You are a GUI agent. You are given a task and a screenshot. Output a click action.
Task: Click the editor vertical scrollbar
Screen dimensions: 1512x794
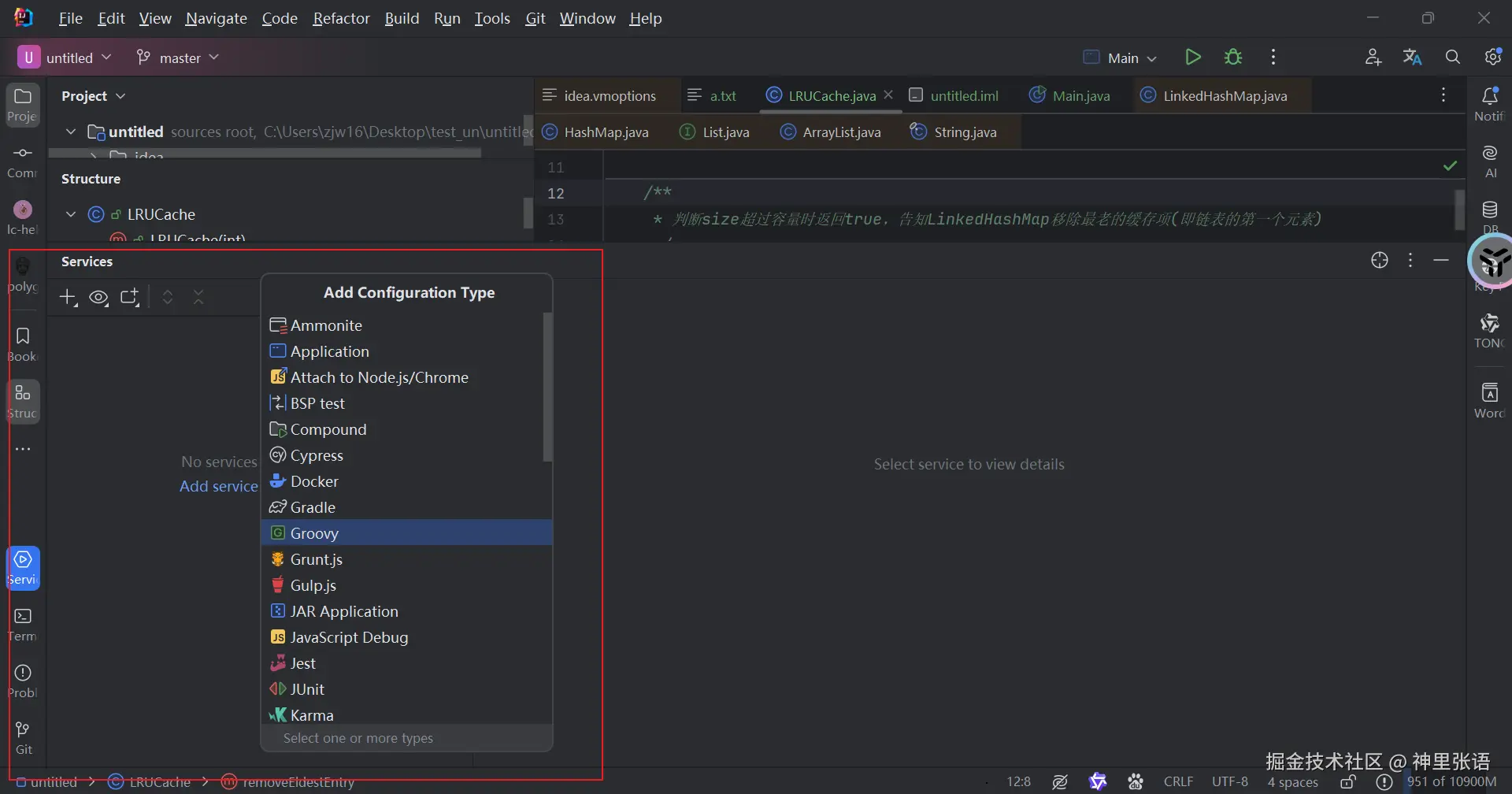click(1459, 209)
